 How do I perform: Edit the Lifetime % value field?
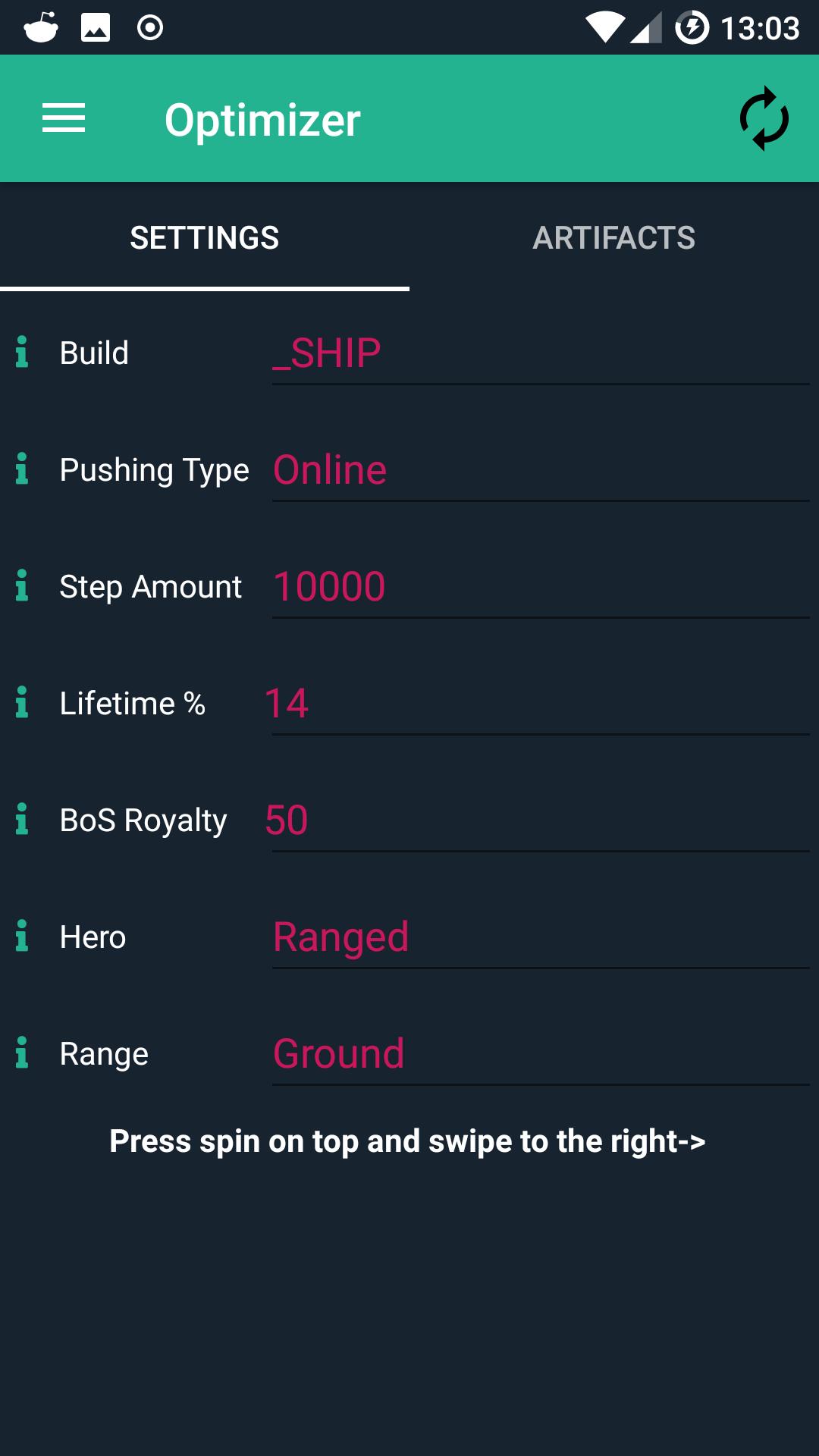tap(540, 704)
